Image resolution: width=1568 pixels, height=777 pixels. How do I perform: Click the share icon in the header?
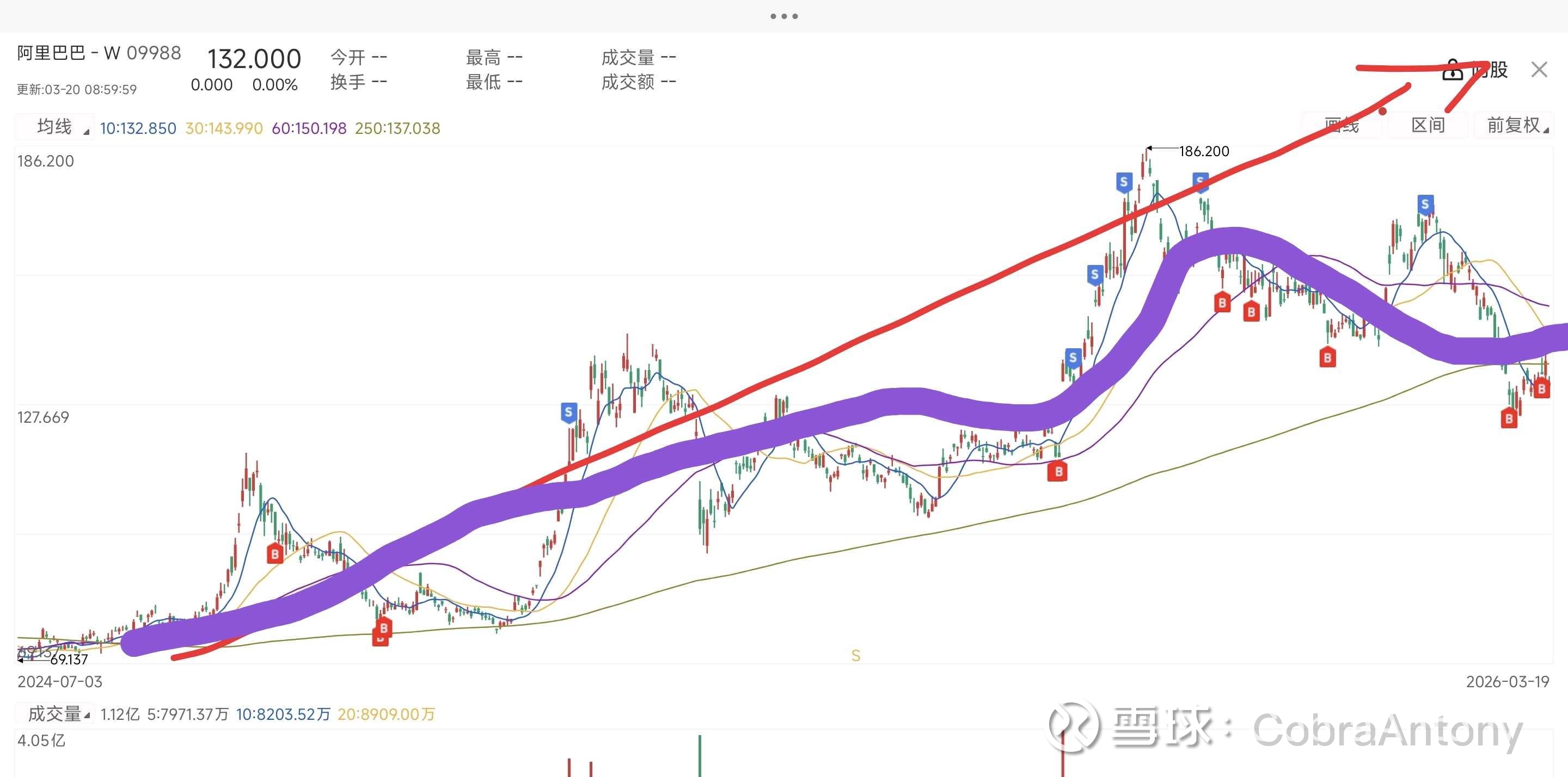click(1453, 71)
